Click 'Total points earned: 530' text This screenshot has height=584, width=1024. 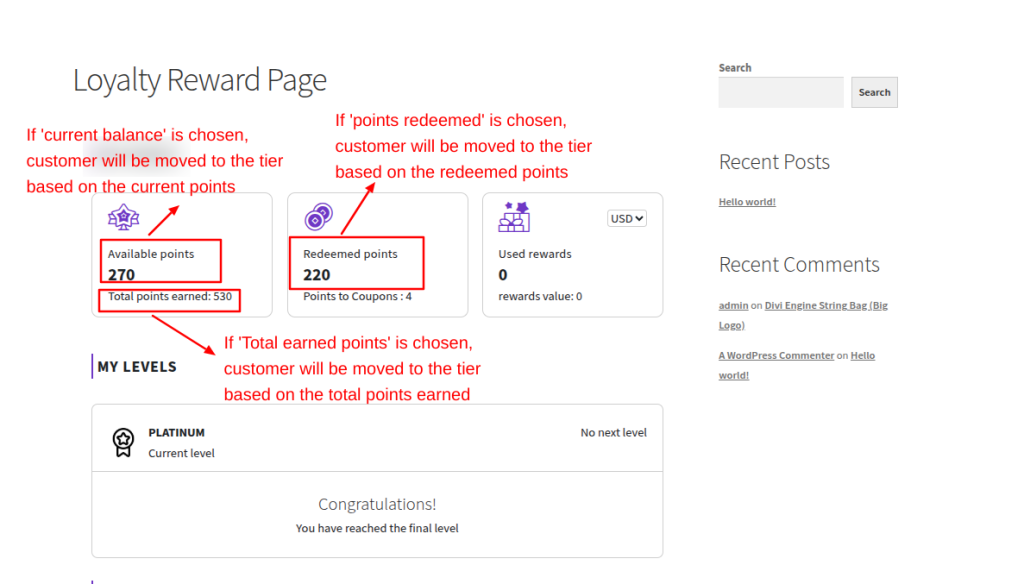pyautogui.click(x=170, y=297)
